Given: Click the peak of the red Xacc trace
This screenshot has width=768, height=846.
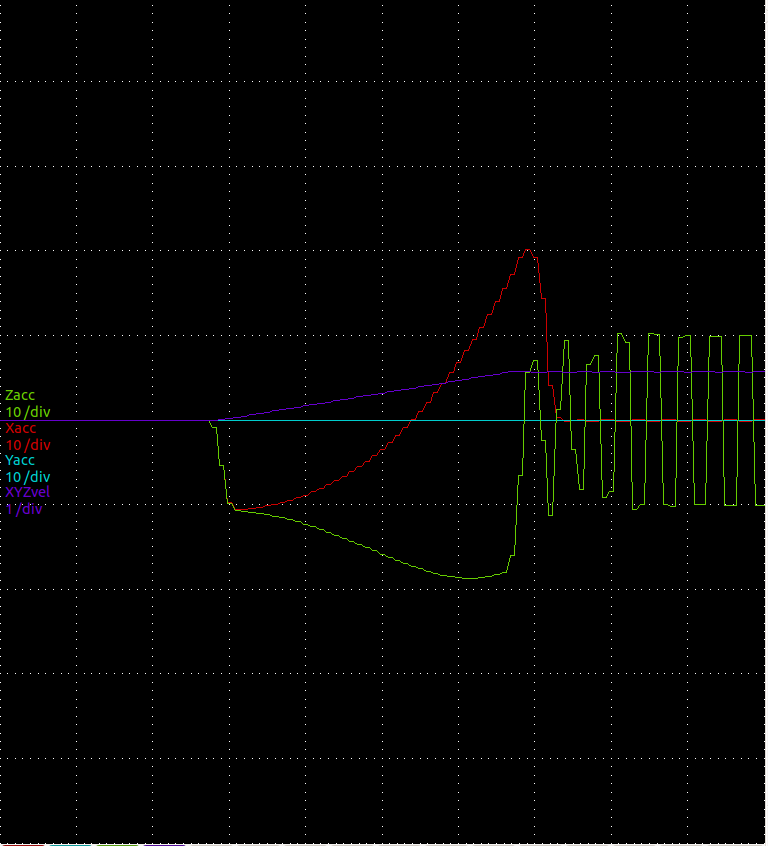Looking at the screenshot, I should 528,250.
